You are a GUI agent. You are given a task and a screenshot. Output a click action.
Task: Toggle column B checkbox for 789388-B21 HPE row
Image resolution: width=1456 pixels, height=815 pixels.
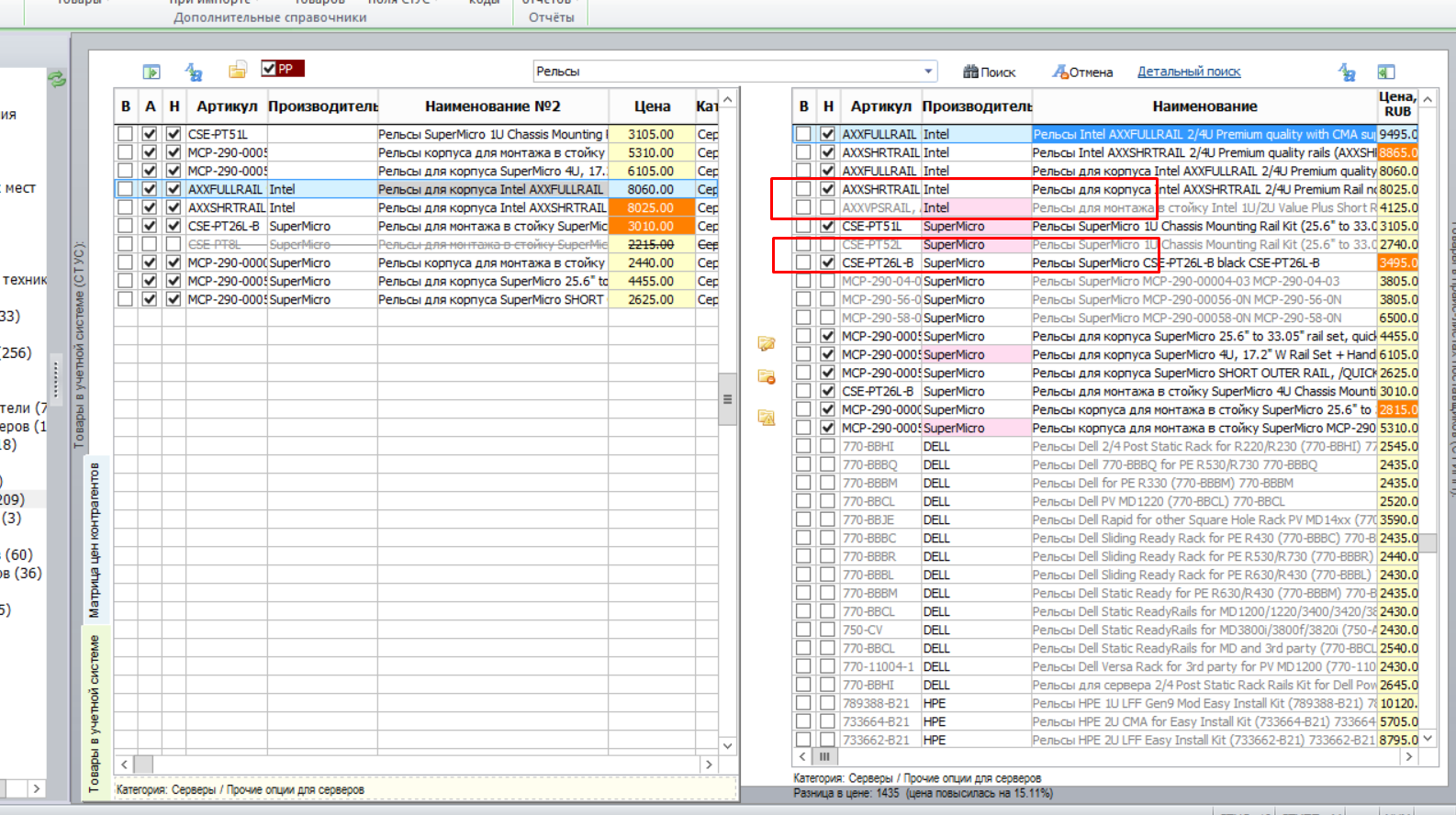tap(803, 703)
